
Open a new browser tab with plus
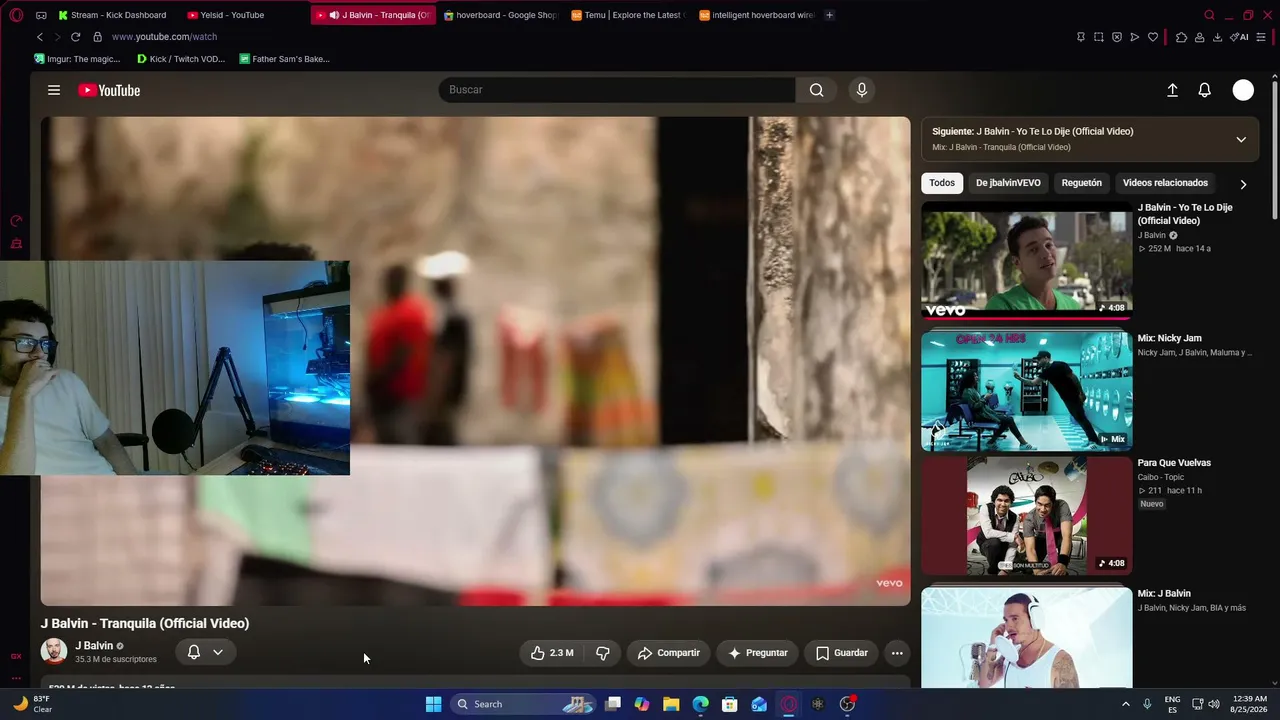point(829,15)
